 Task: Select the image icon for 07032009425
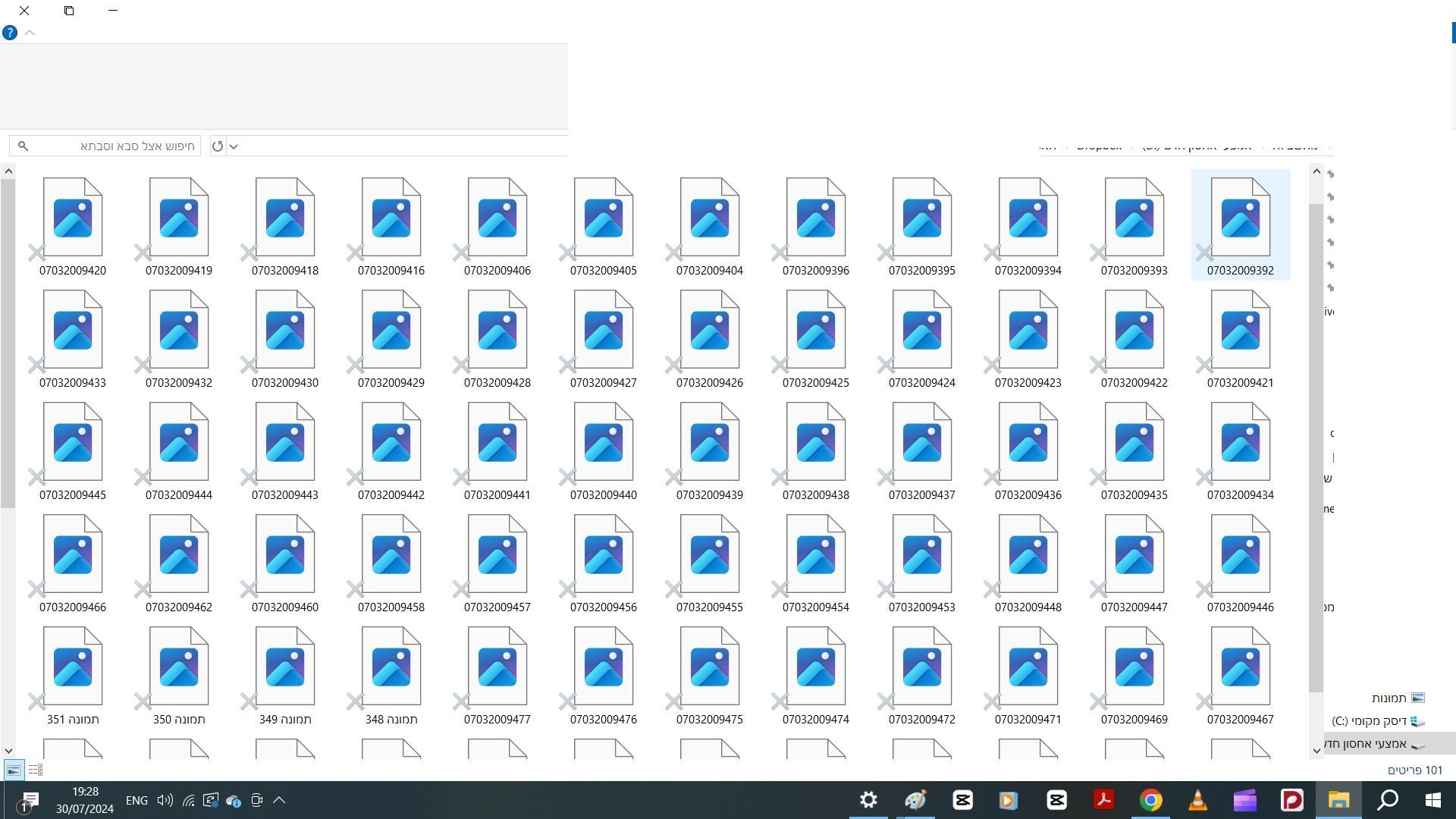click(816, 330)
